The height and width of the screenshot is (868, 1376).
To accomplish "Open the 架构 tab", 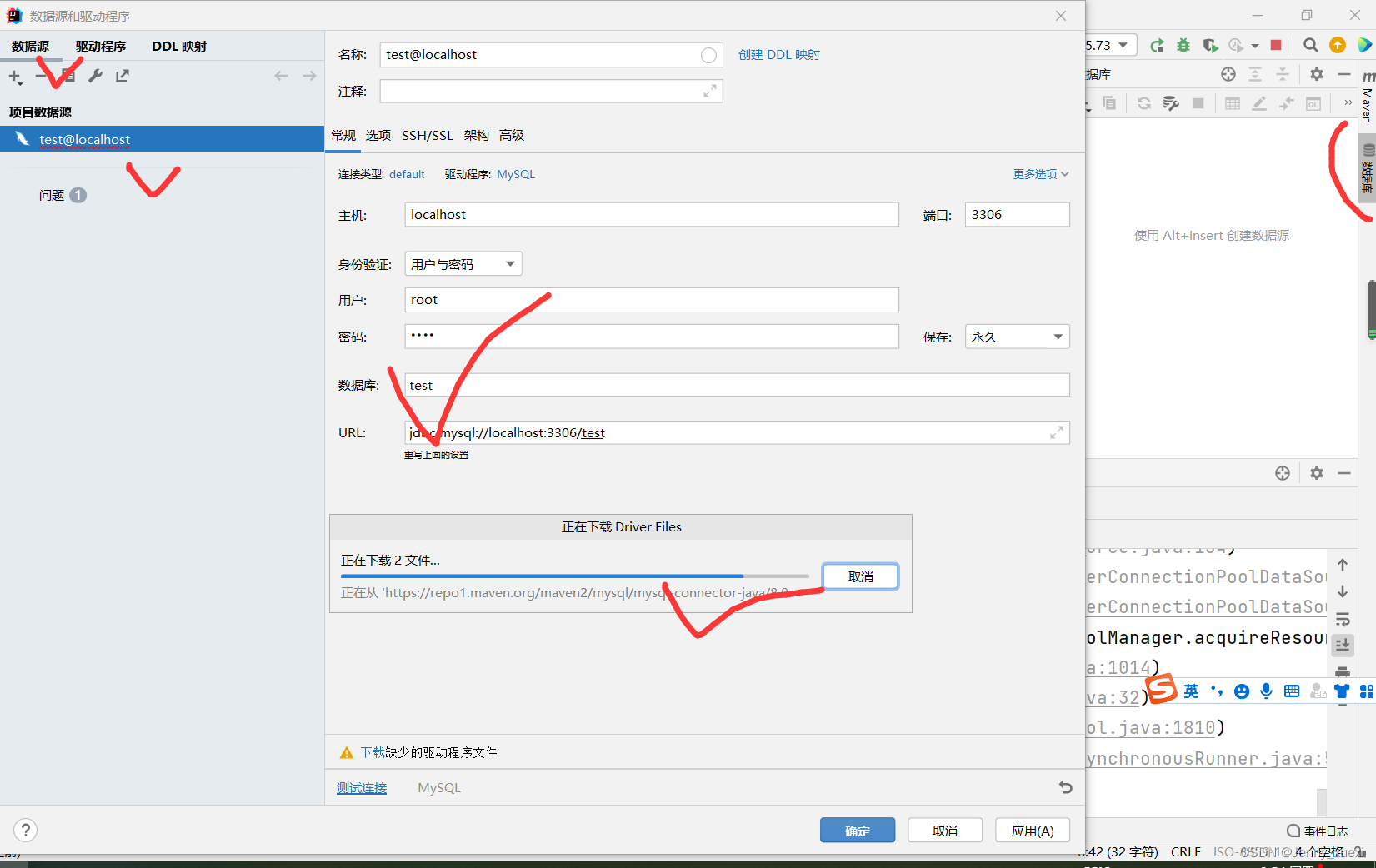I will tap(477, 135).
